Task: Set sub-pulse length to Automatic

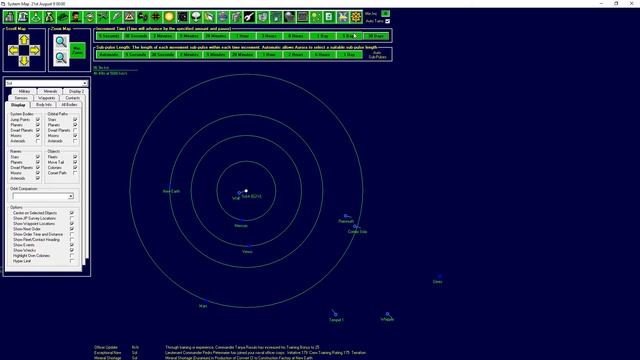Action: (109, 54)
